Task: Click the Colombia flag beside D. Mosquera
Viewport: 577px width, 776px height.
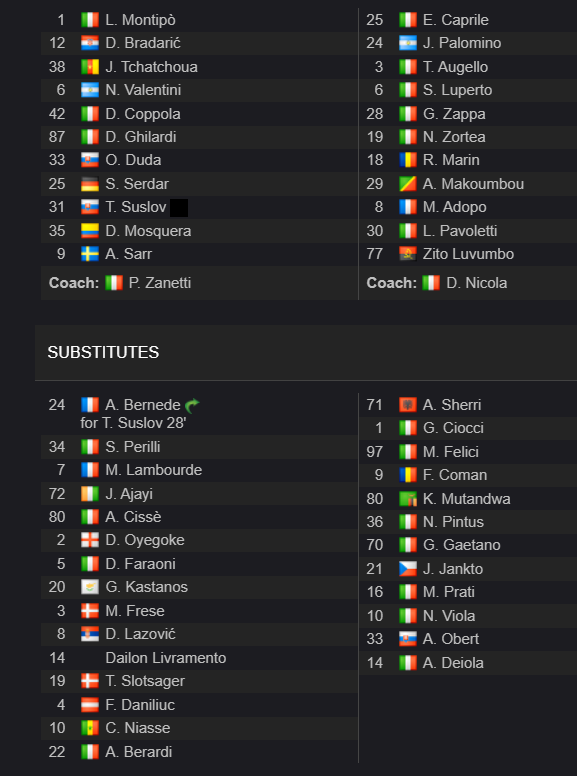Action: coord(90,231)
